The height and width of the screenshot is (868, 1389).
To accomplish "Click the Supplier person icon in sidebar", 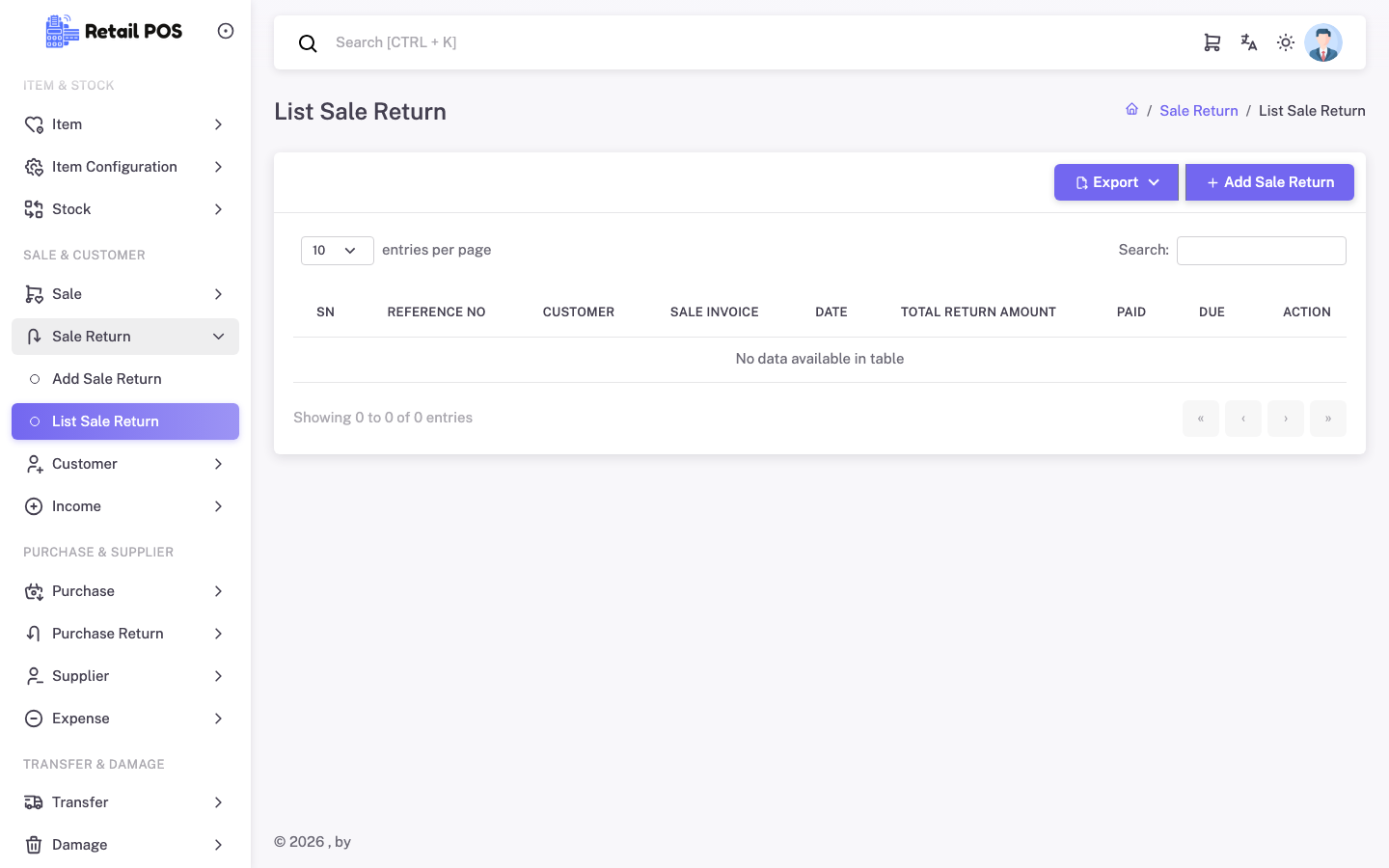I will pyautogui.click(x=34, y=676).
